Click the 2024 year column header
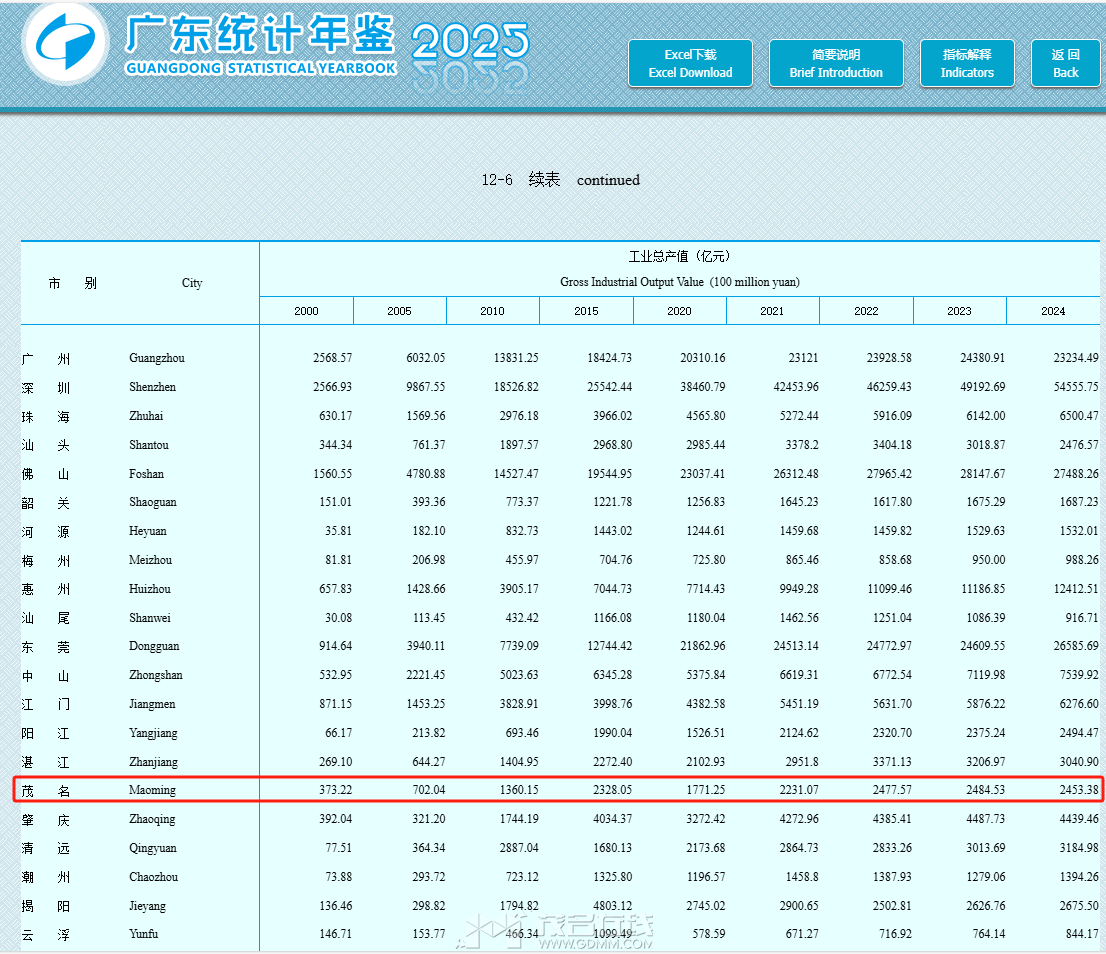Screen dimensions: 1106x954 pyautogui.click(x=1053, y=310)
